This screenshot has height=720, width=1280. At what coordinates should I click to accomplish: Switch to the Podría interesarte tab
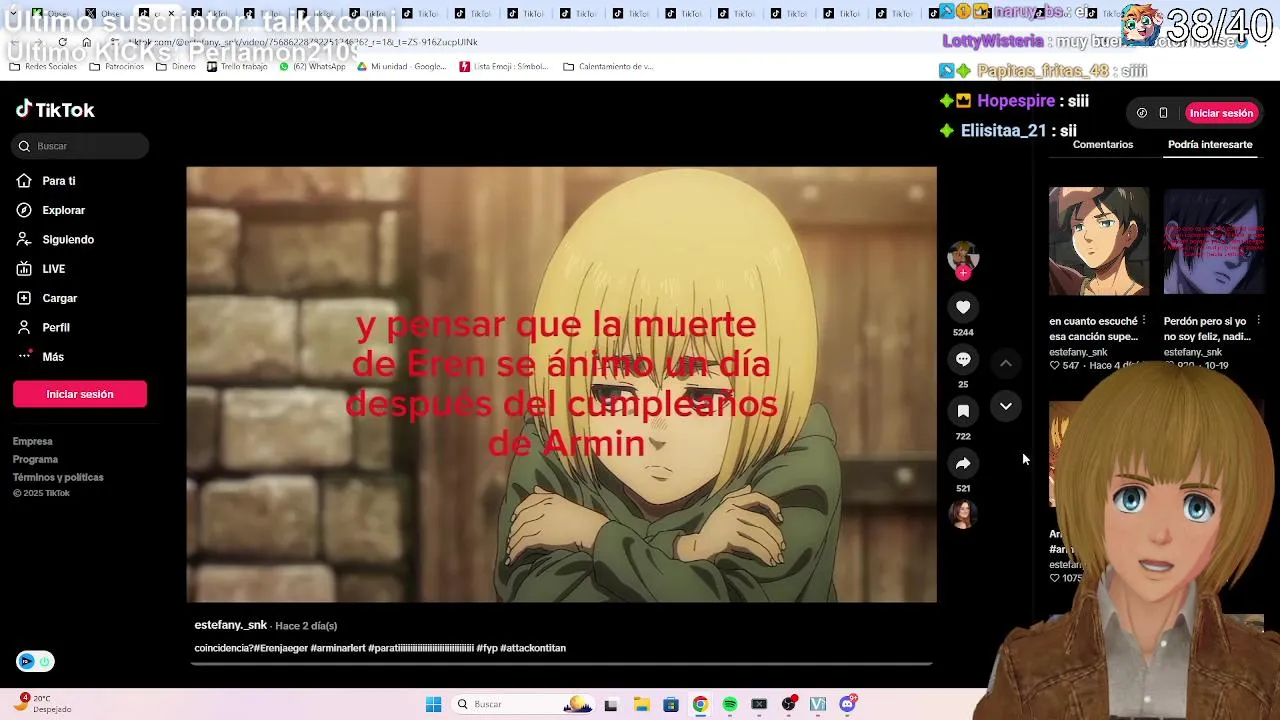[x=1210, y=144]
